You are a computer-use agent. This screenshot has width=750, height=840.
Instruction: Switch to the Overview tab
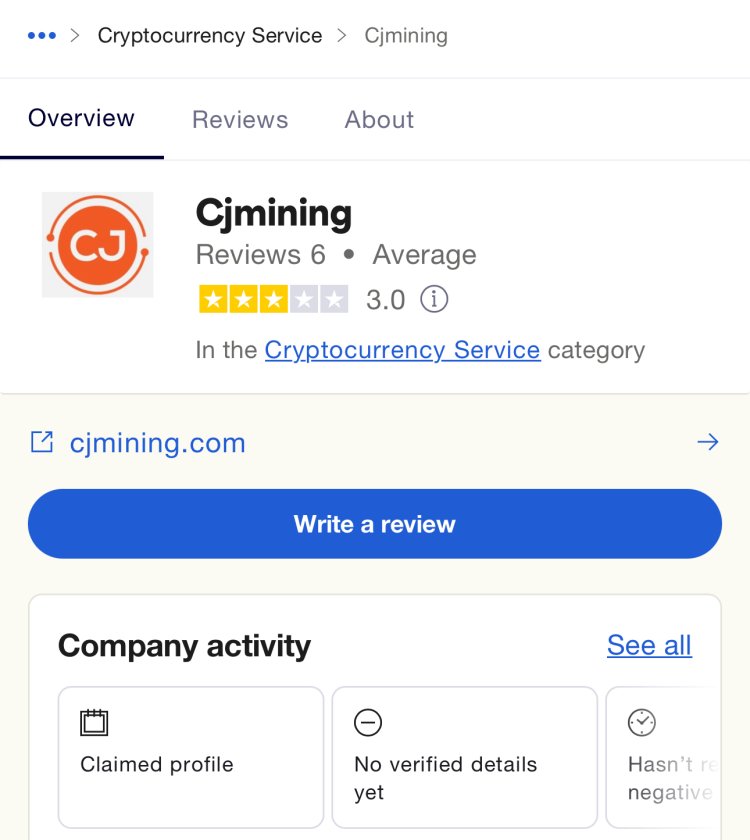point(81,118)
